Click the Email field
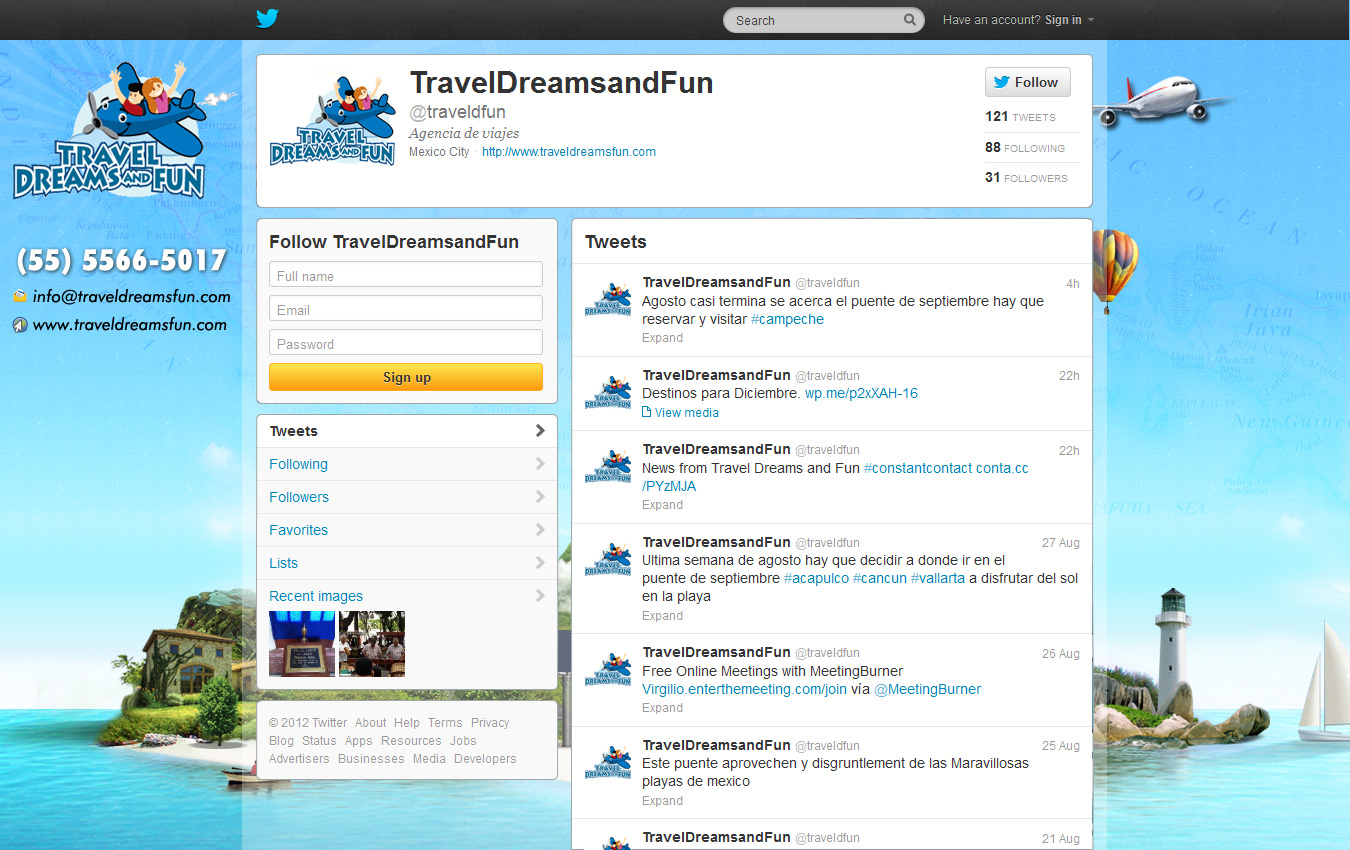The width and height of the screenshot is (1350, 850). 406,309
